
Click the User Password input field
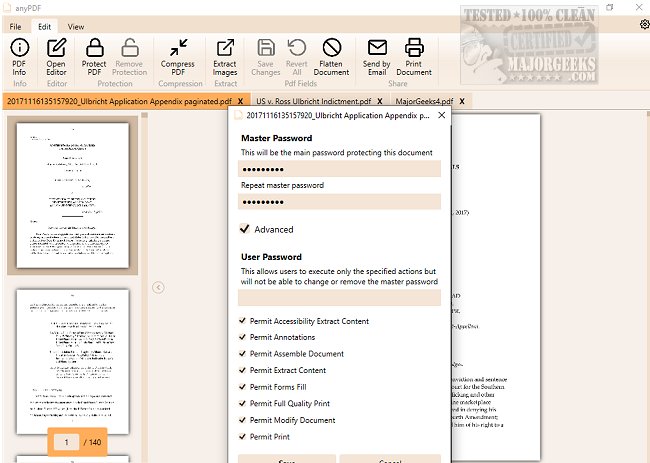coord(339,298)
